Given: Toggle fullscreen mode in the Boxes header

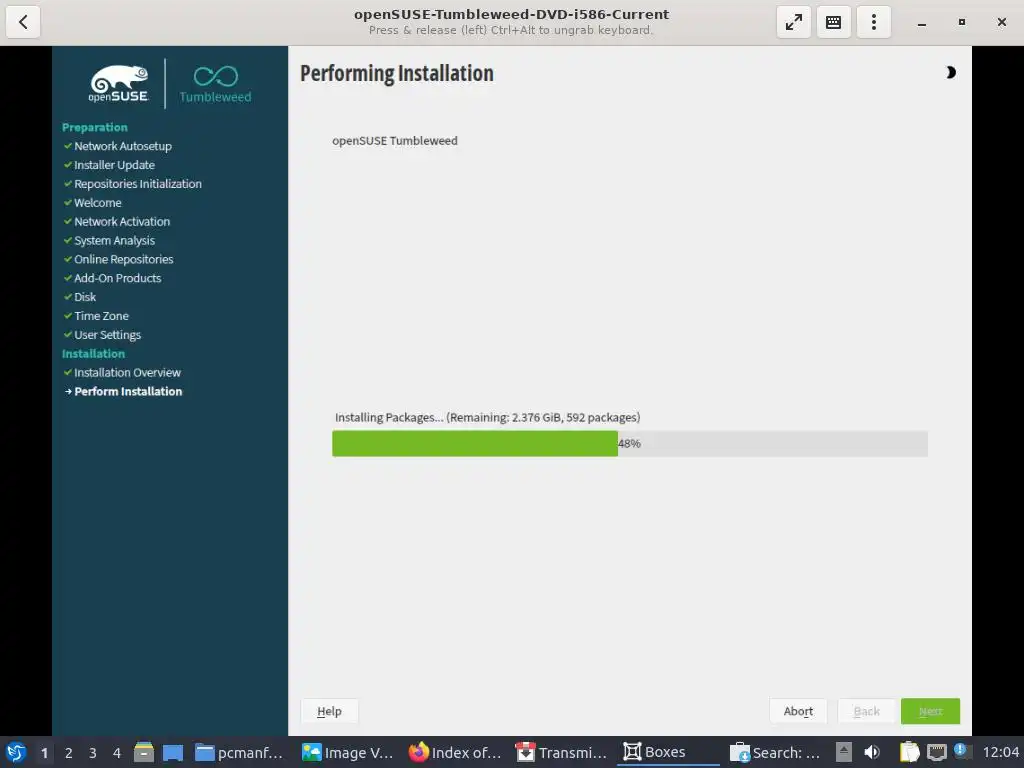Looking at the screenshot, I should coord(793,22).
